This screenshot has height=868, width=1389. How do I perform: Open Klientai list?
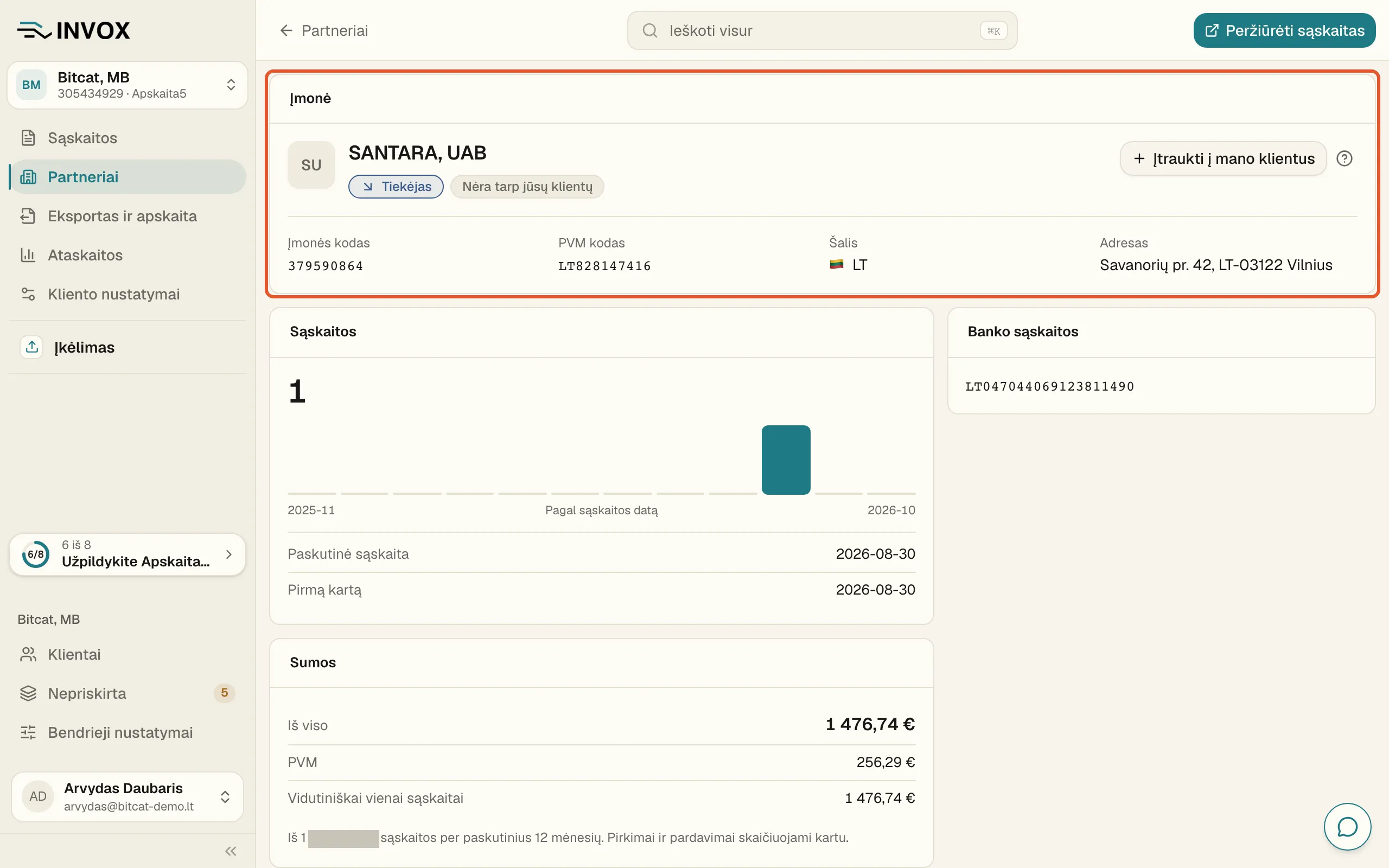pyautogui.click(x=128, y=654)
